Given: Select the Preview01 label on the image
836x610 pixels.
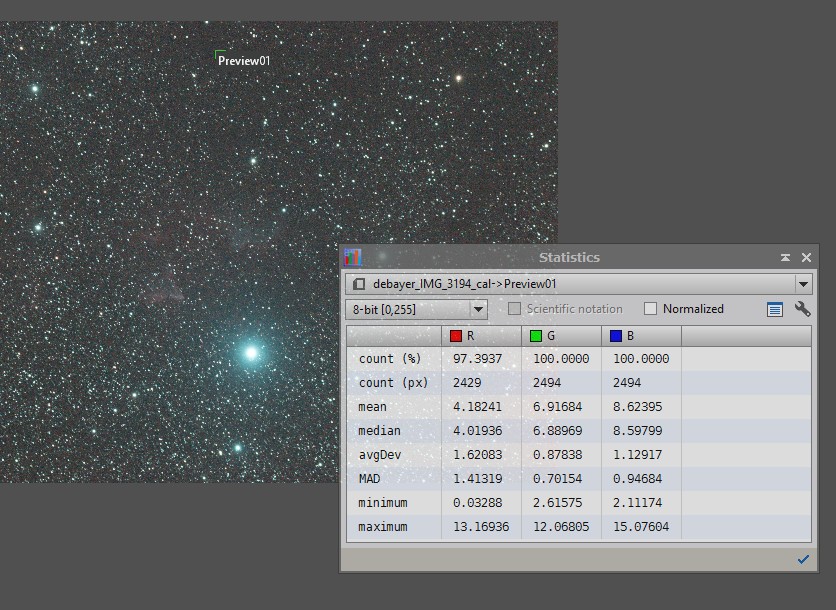Looking at the screenshot, I should (244, 61).
